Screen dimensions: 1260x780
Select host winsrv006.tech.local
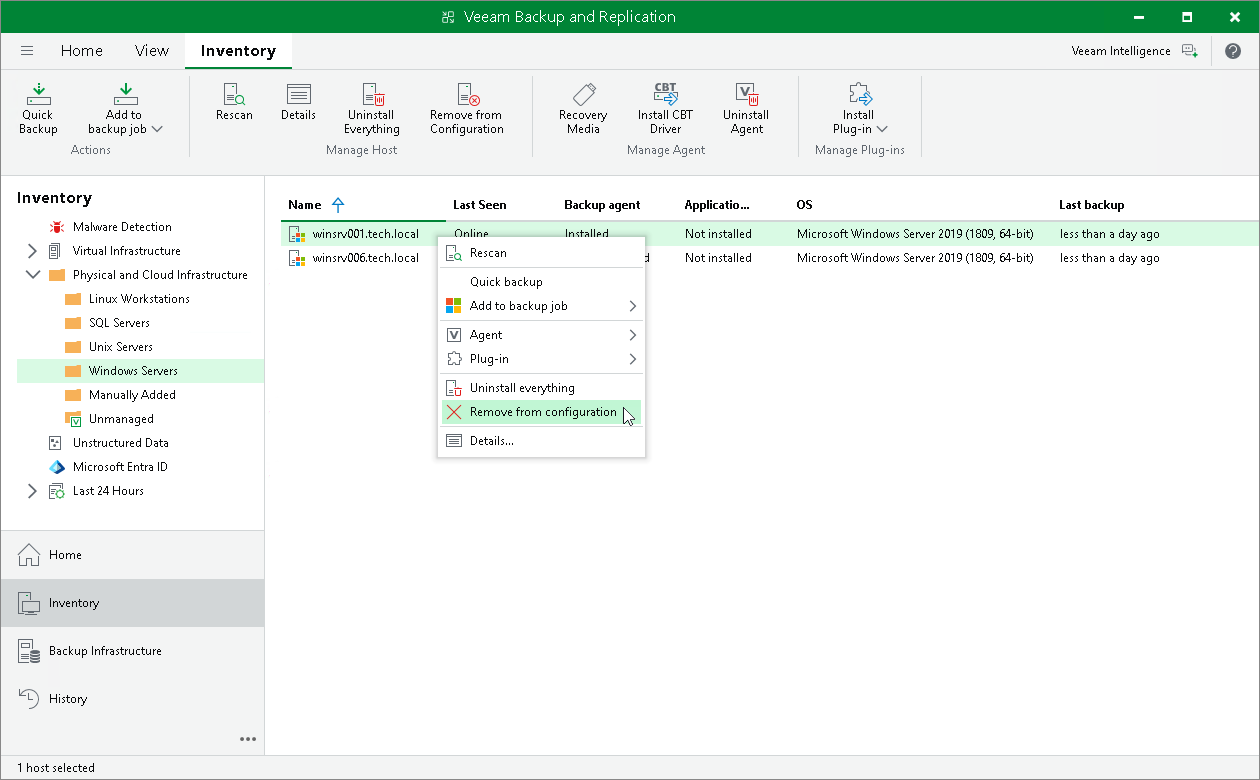tap(366, 258)
